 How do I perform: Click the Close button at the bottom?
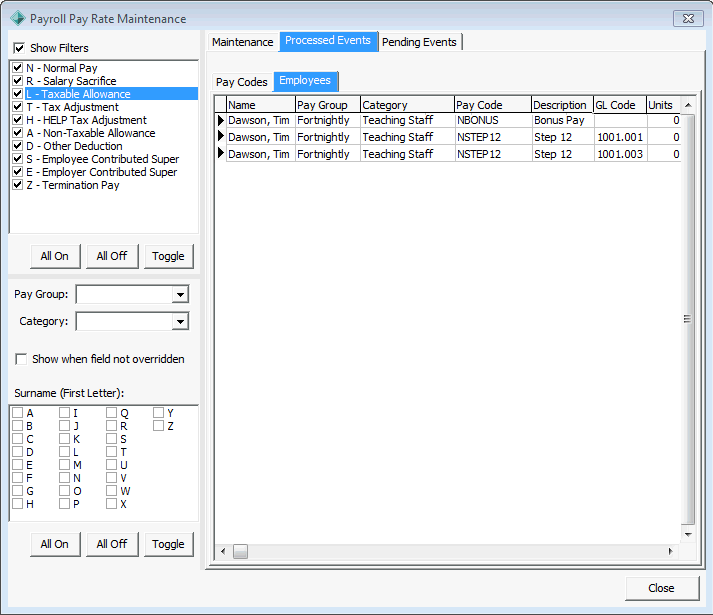point(662,588)
